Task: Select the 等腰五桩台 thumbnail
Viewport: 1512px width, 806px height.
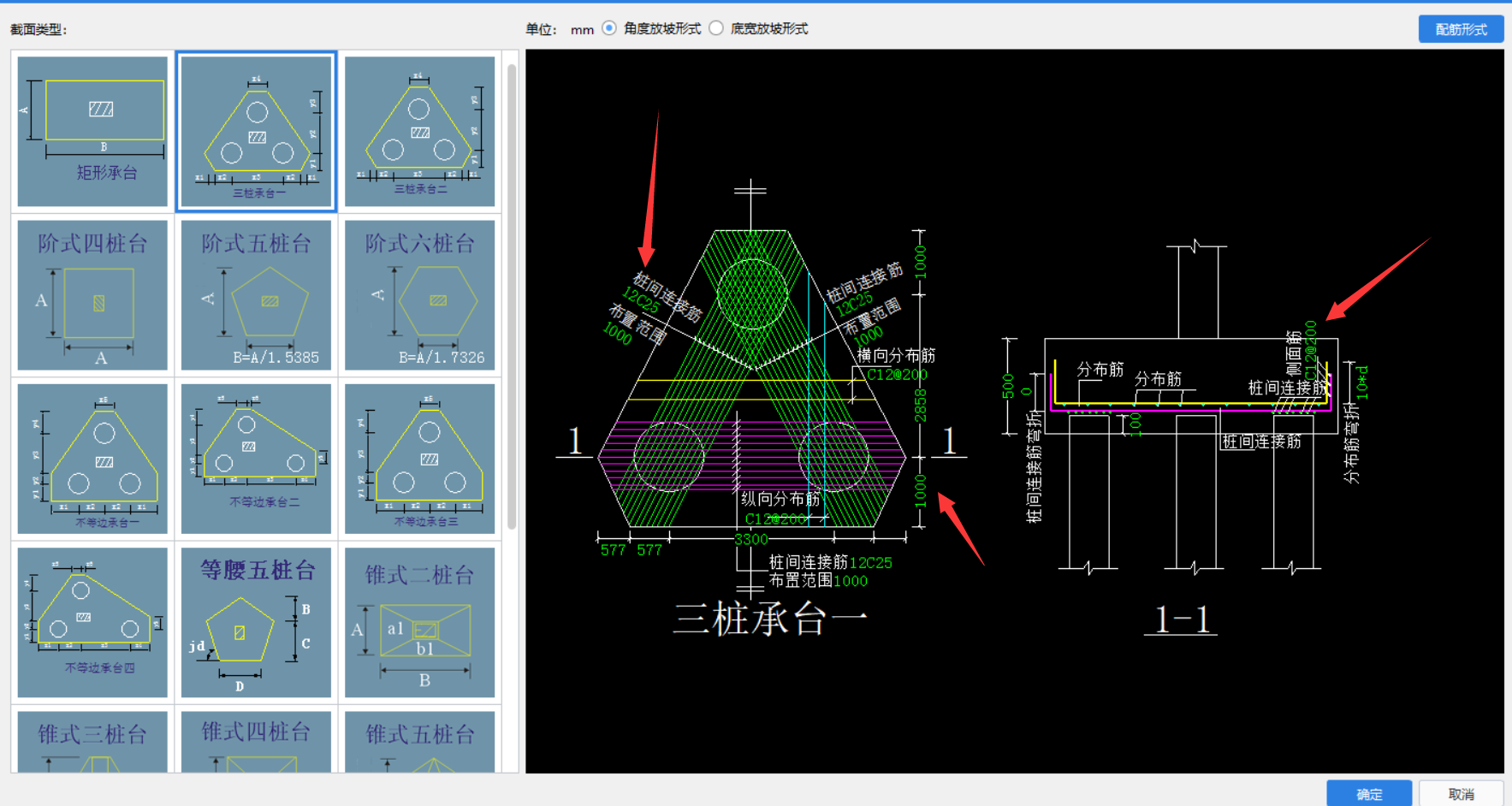Action: (x=257, y=623)
